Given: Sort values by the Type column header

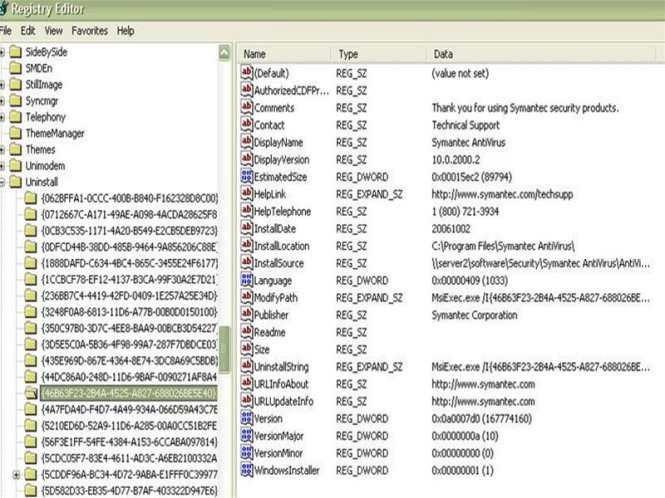Looking at the screenshot, I should tap(379, 54).
